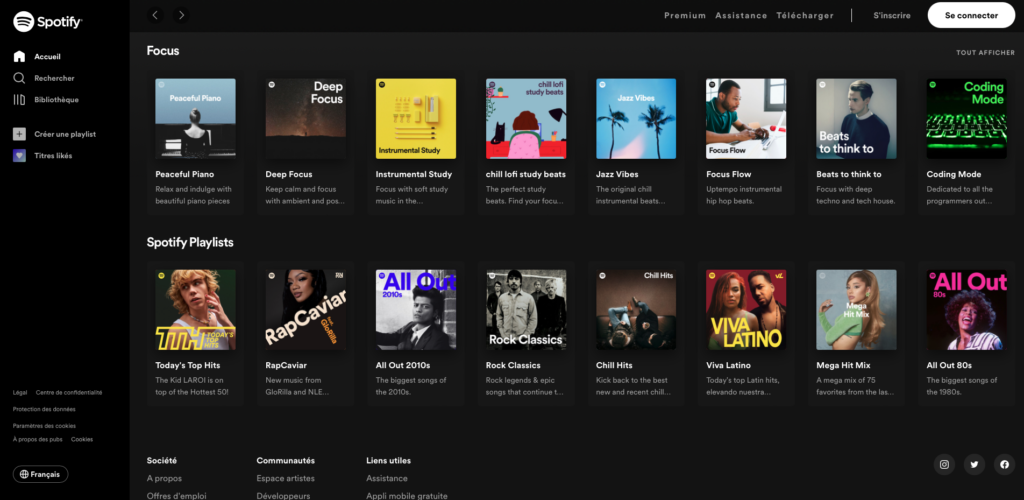The height and width of the screenshot is (500, 1024).
Task: Open Télécharger in the top bar
Action: (805, 16)
